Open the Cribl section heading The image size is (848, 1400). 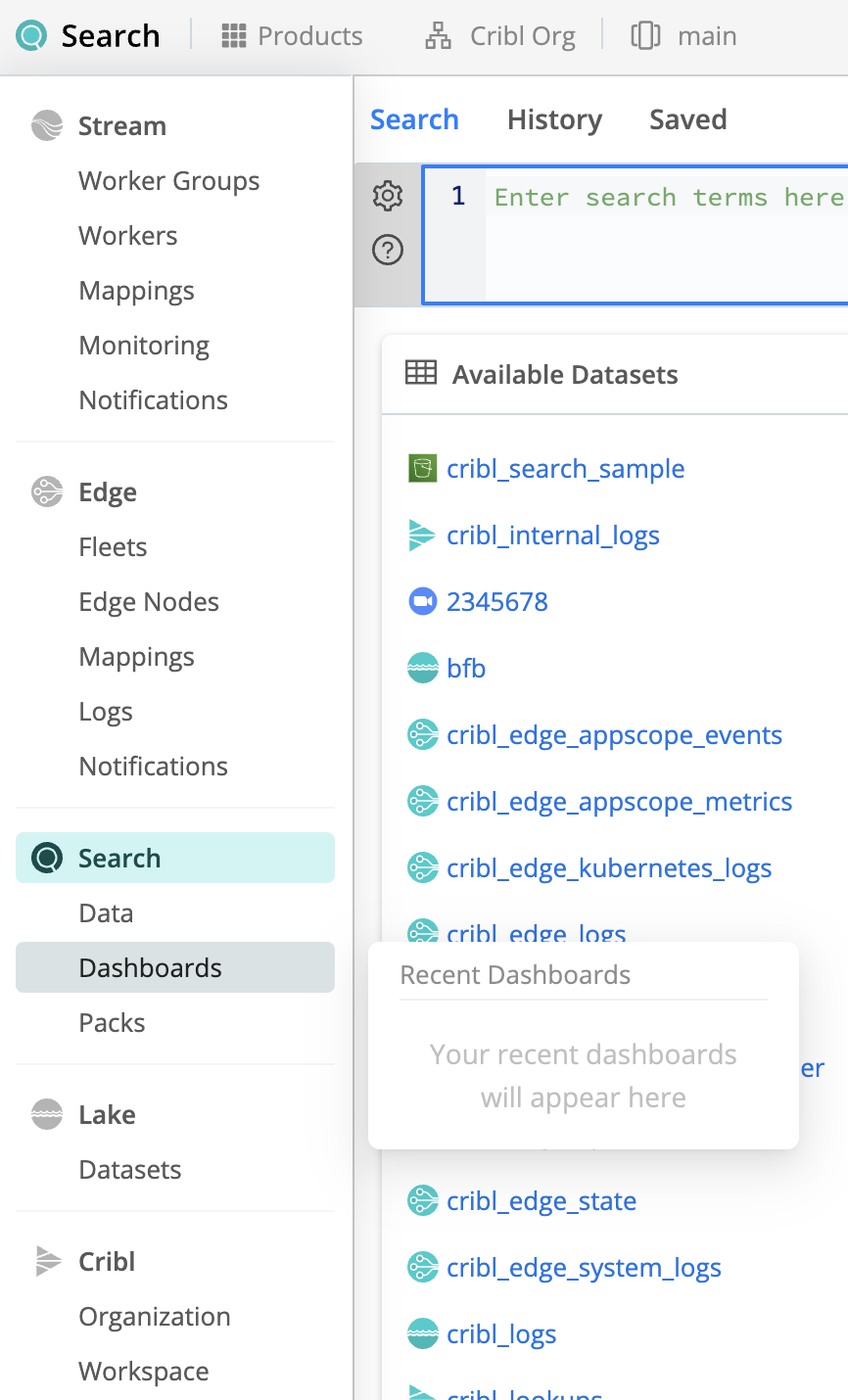tap(107, 1262)
